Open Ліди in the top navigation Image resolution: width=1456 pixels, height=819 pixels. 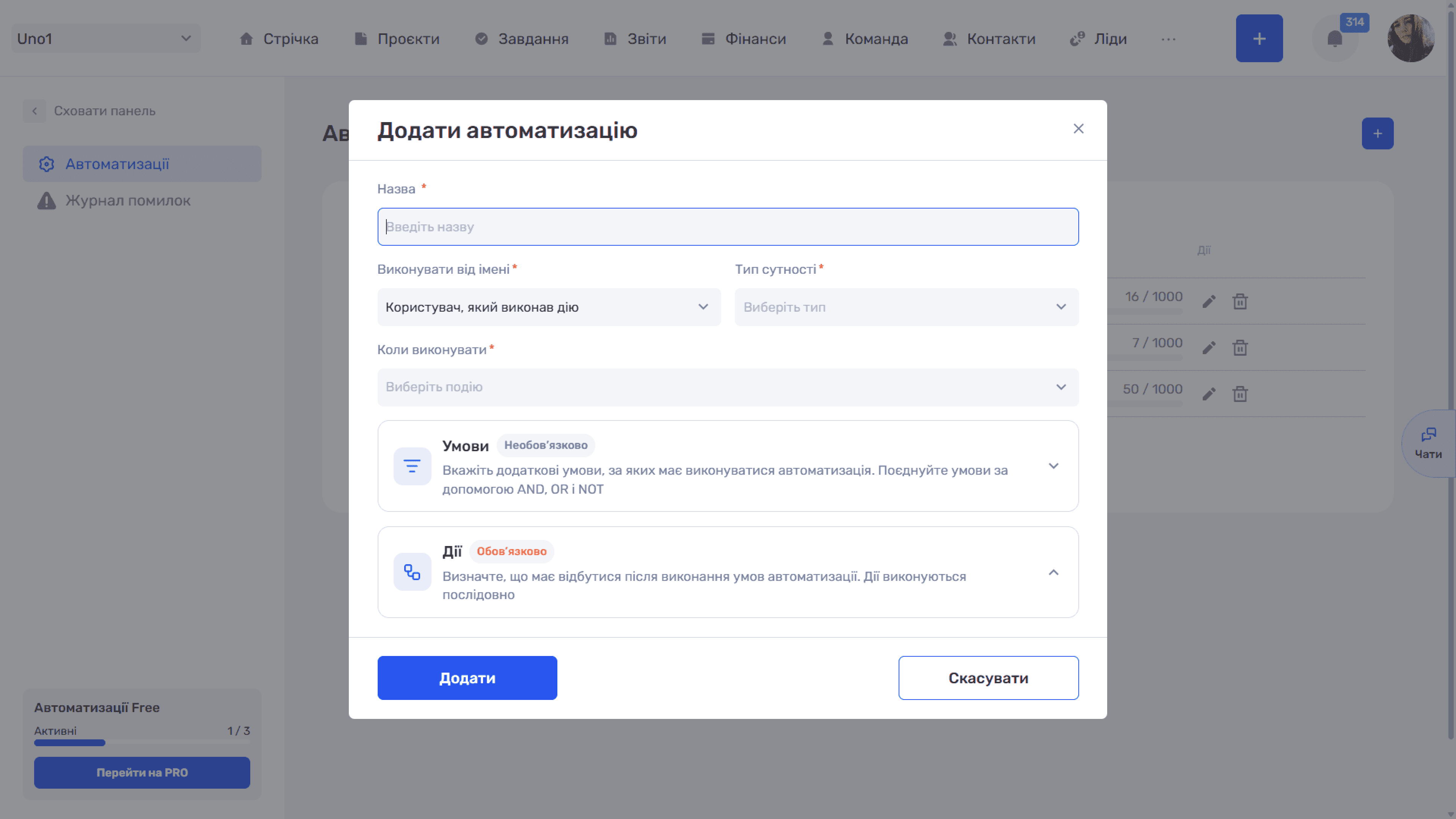pos(1098,38)
